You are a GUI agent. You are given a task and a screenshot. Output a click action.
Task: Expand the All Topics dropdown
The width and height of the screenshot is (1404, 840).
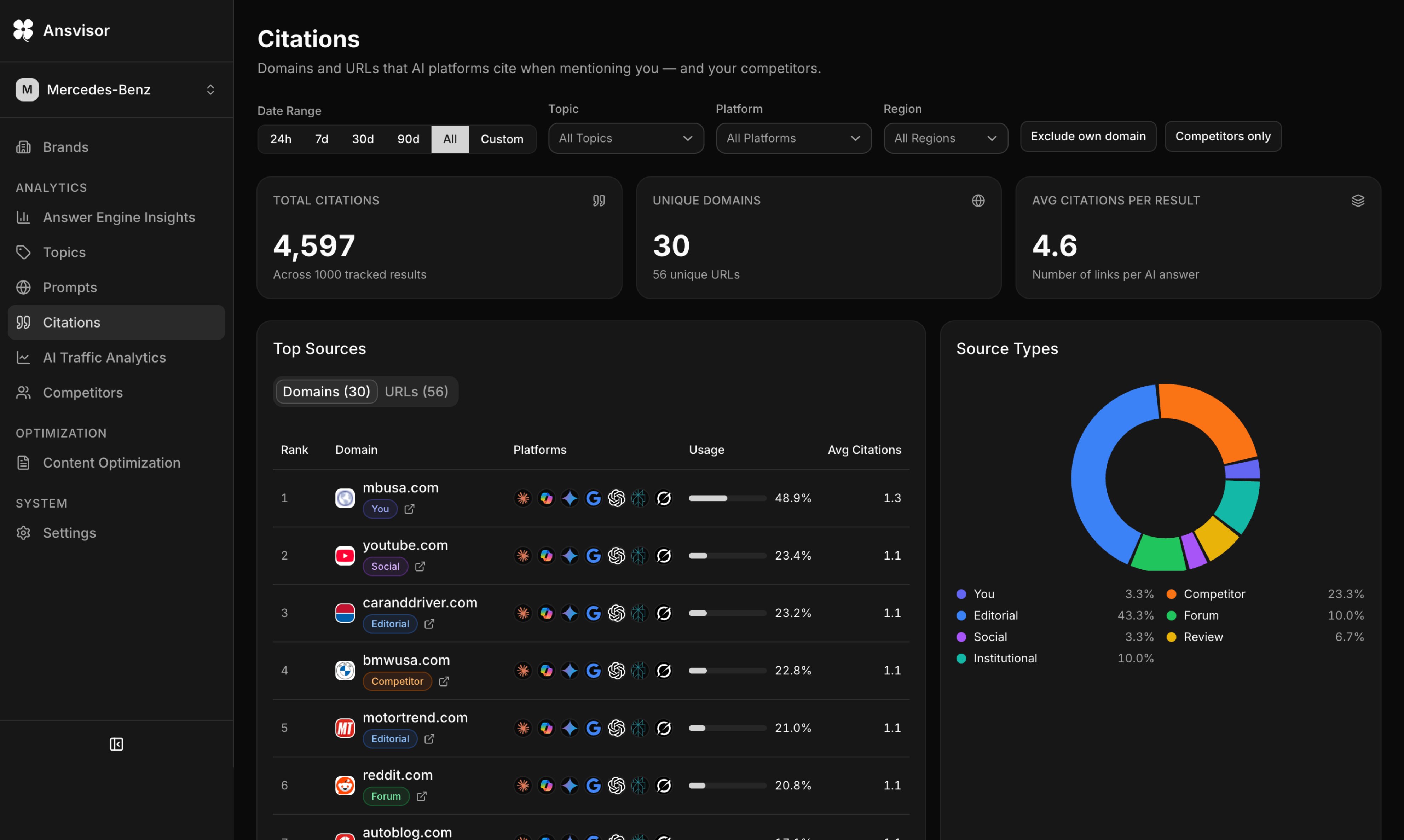626,138
